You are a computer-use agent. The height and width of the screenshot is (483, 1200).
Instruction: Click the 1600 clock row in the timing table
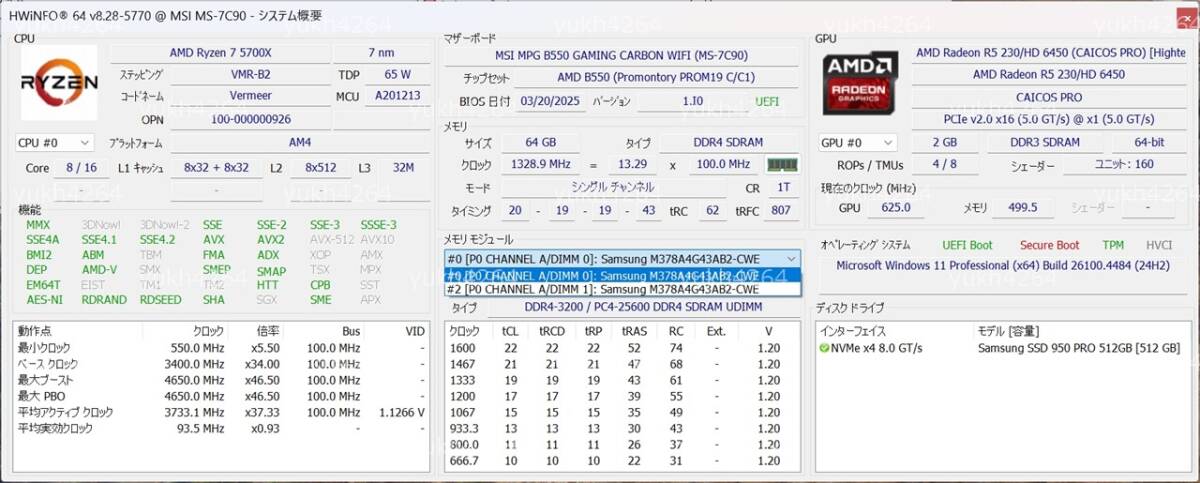pos(622,348)
